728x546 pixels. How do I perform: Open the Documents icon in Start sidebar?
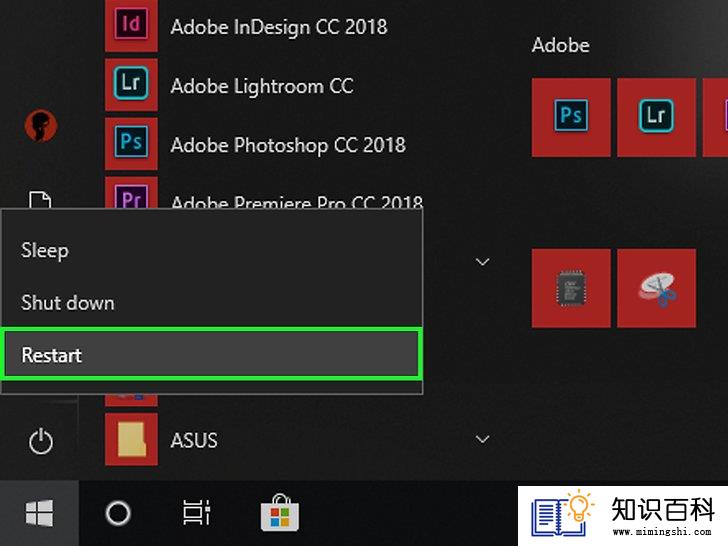[x=40, y=200]
